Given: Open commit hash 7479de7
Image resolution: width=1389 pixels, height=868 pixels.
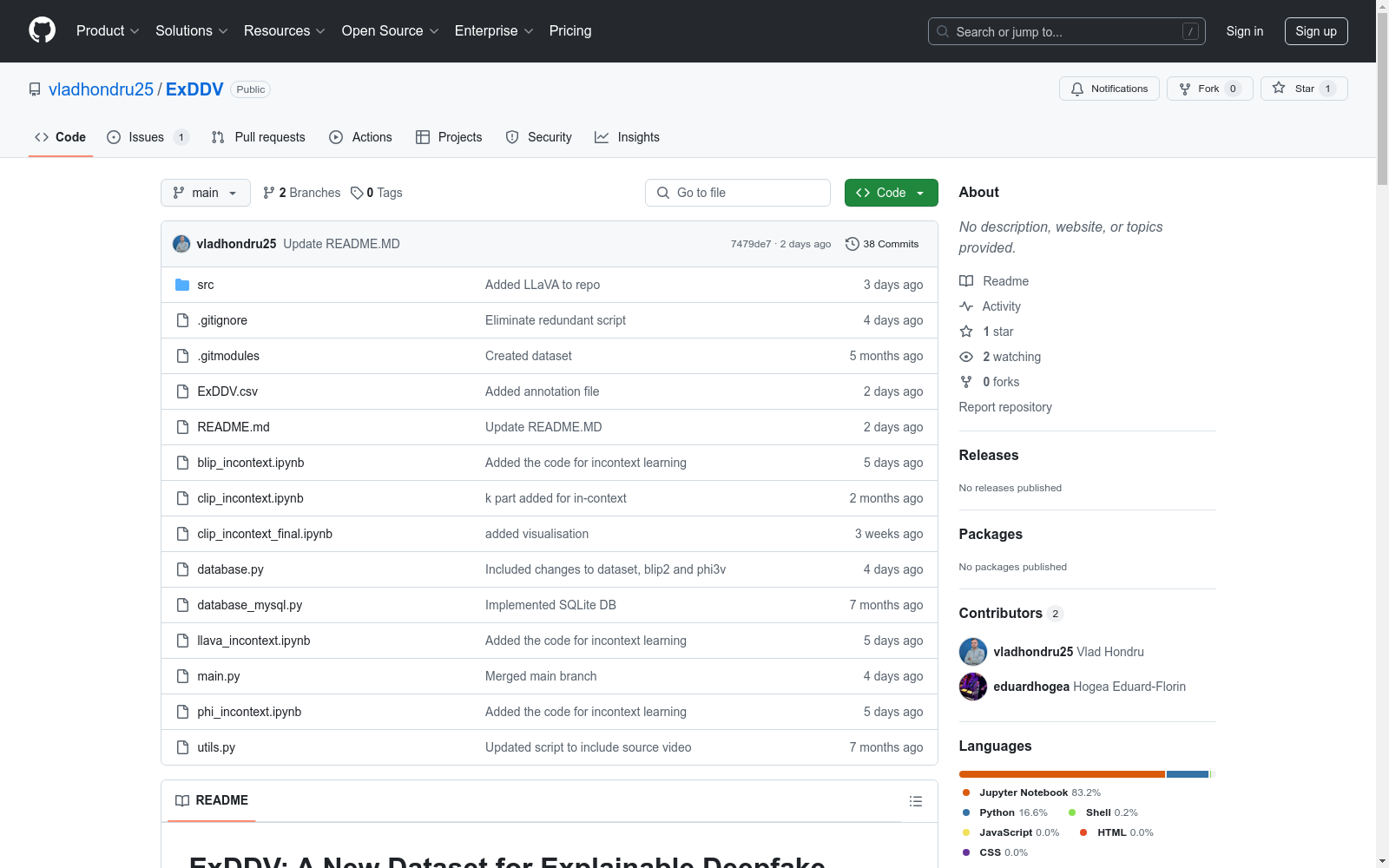Looking at the screenshot, I should click(751, 244).
